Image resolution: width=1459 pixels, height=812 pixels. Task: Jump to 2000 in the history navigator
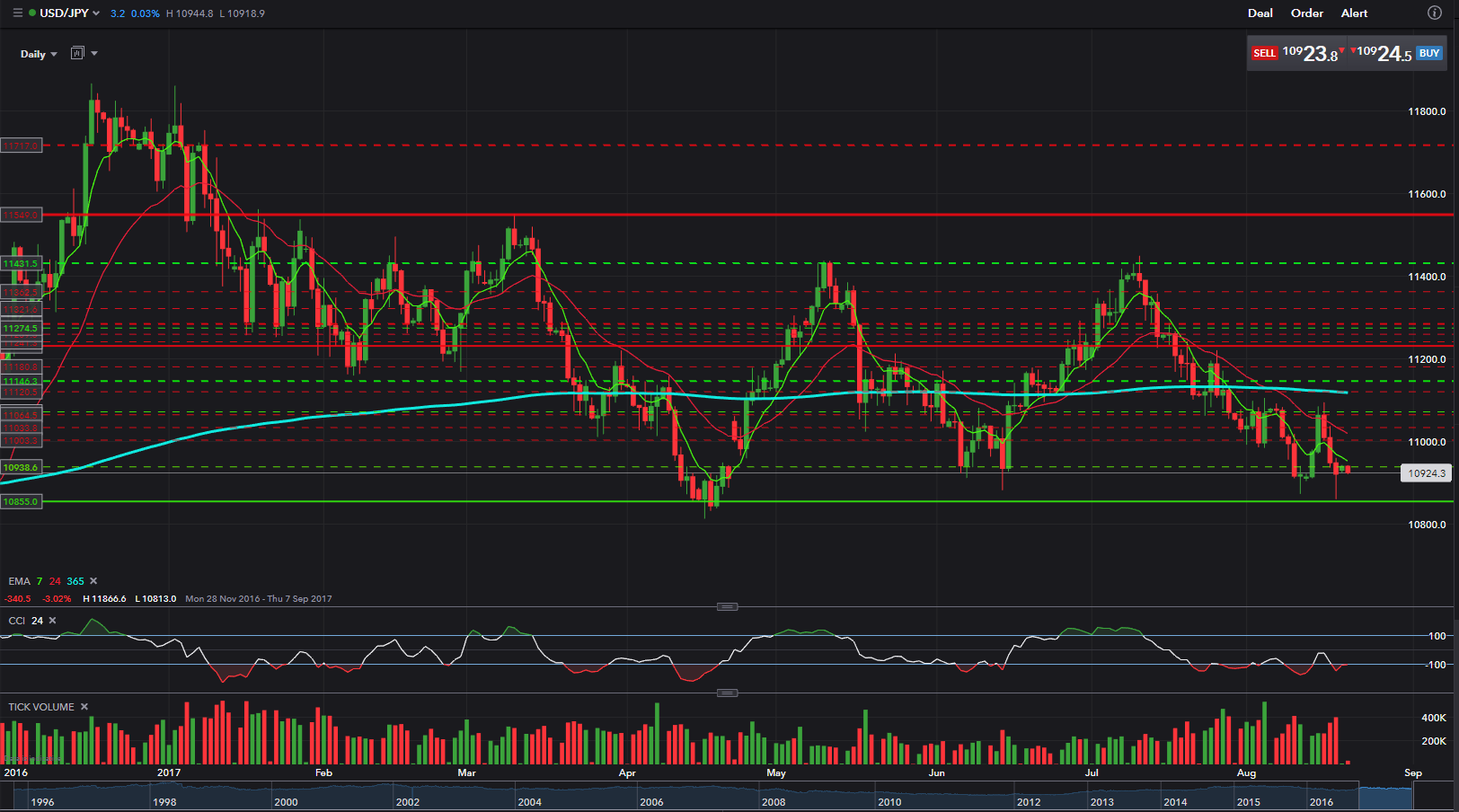286,802
